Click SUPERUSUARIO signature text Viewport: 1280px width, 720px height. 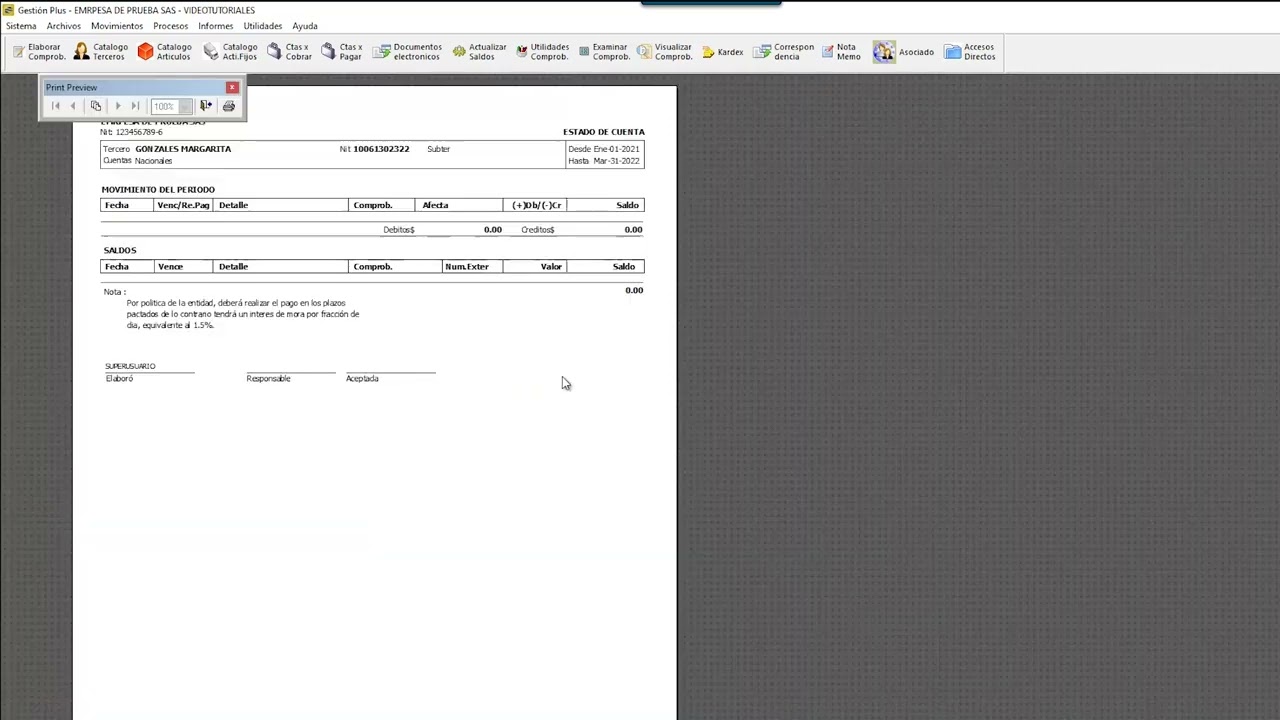point(130,366)
